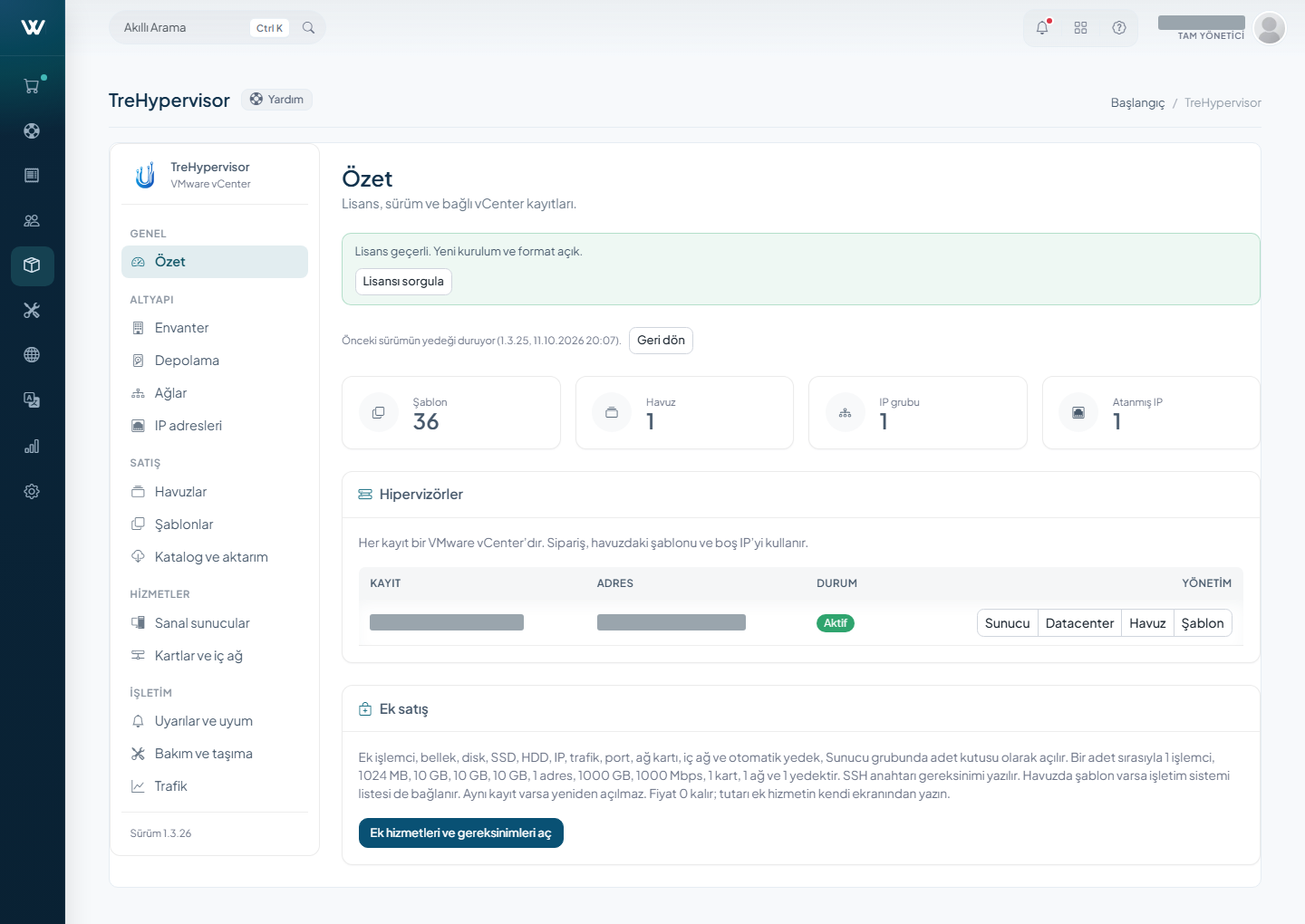Click the Havuz button in hypervisor row
Screen dimensions: 1305x924
[1147, 623]
